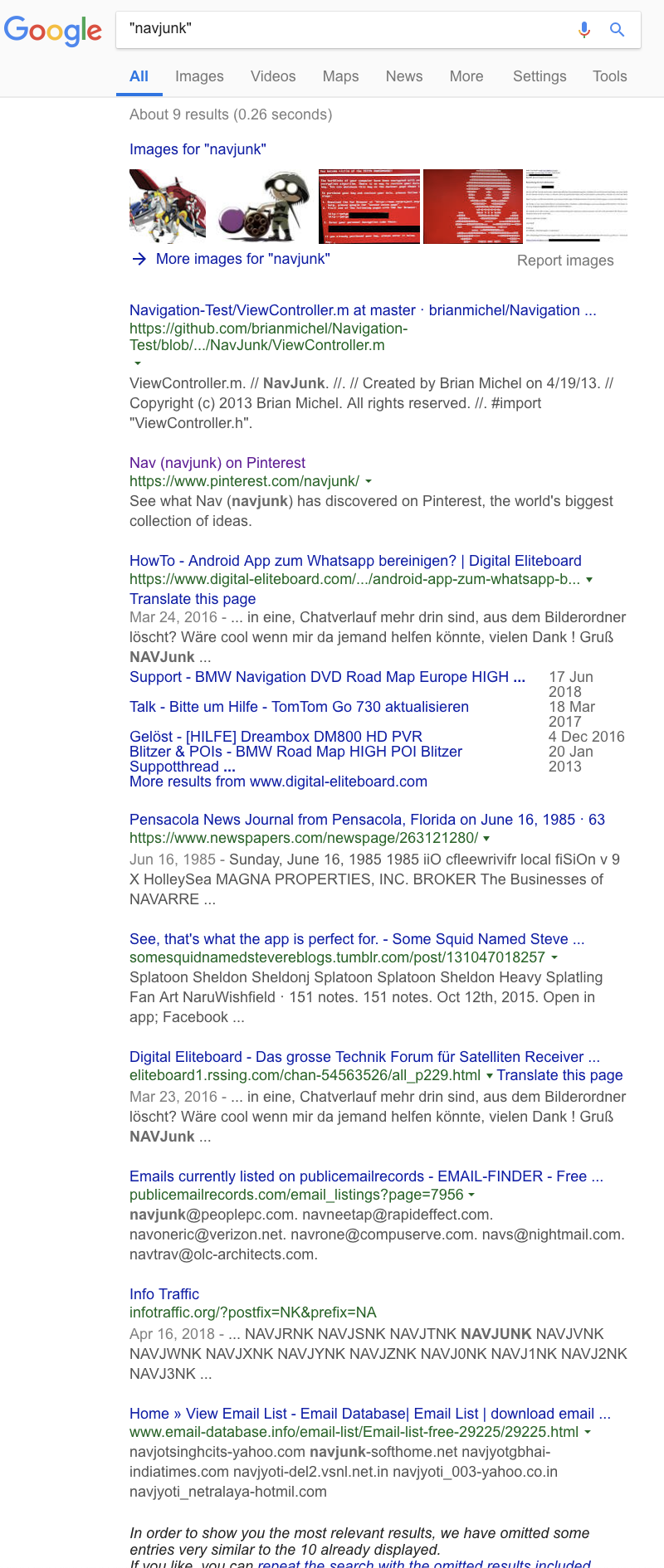The width and height of the screenshot is (664, 1568).
Task: Expand dropdown next to newspapers.com URL
Action: tap(486, 838)
